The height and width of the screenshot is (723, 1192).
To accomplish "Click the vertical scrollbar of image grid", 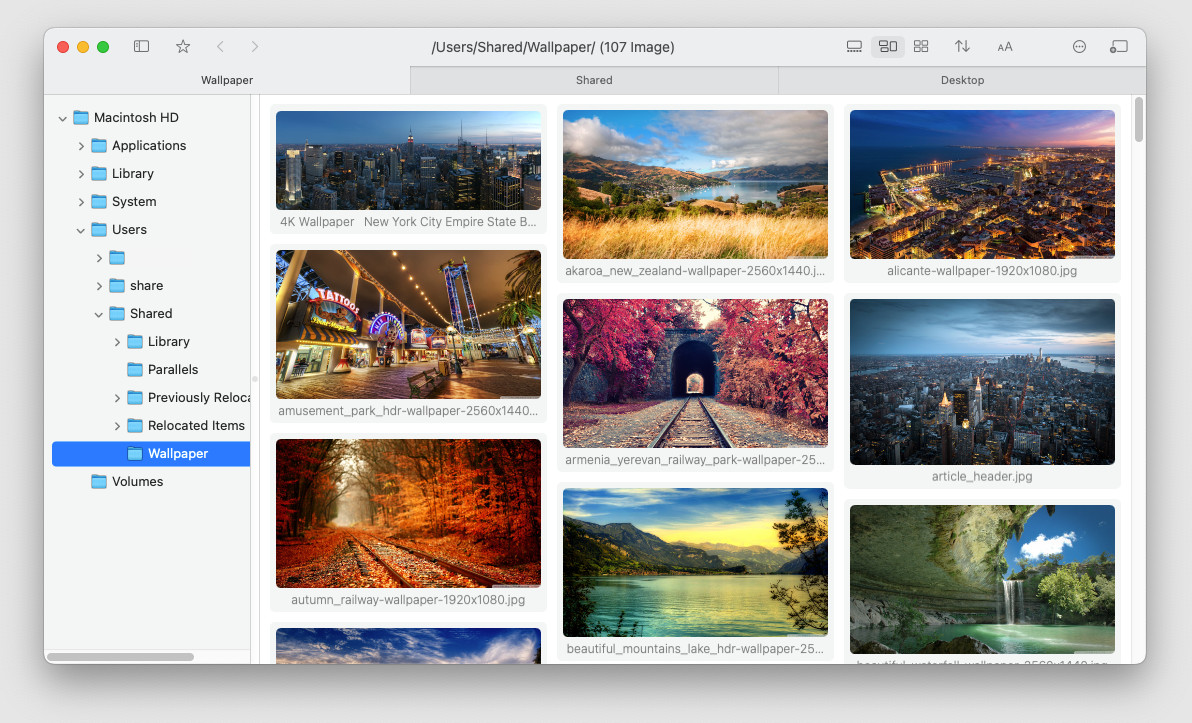I will click(1138, 120).
